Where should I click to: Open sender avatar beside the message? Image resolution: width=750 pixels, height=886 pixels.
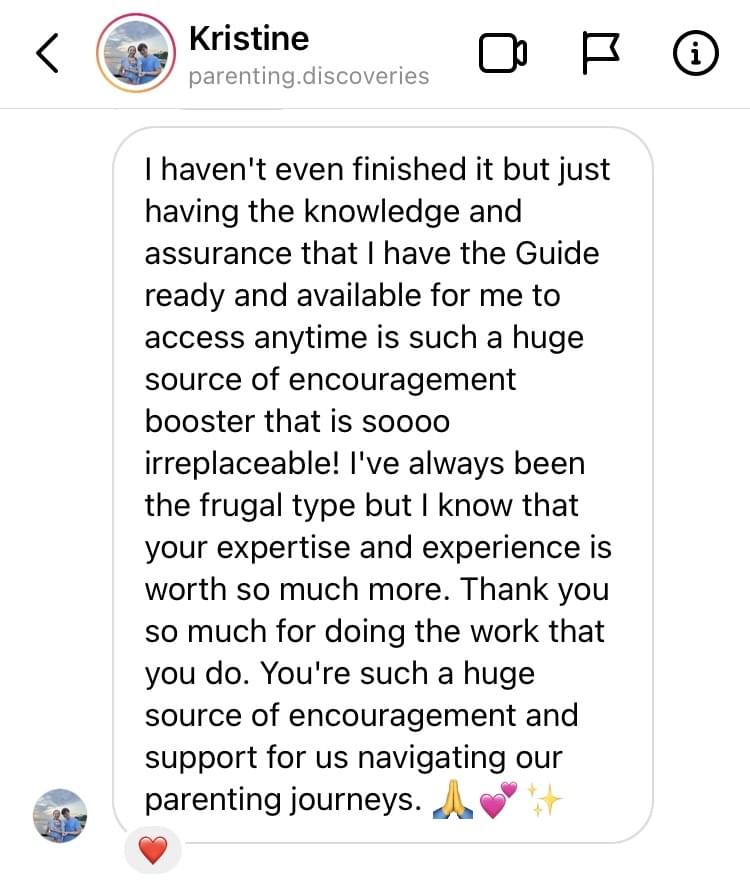60,815
